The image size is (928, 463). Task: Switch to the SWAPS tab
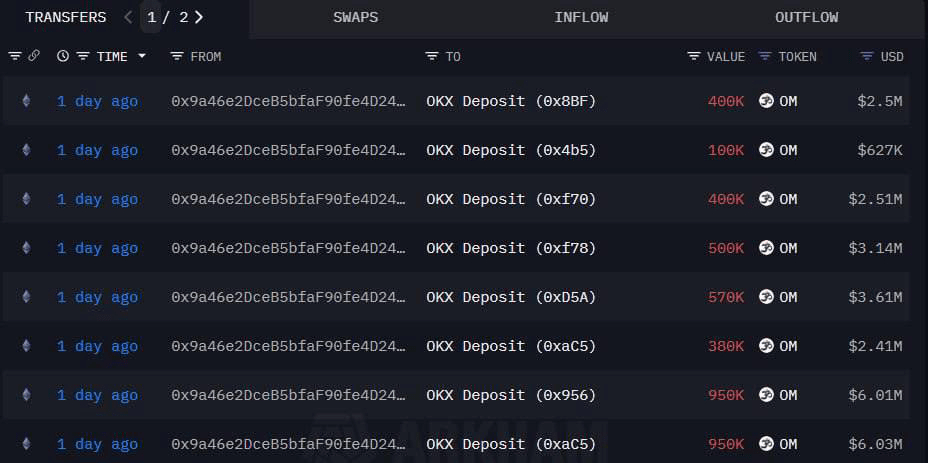356,18
